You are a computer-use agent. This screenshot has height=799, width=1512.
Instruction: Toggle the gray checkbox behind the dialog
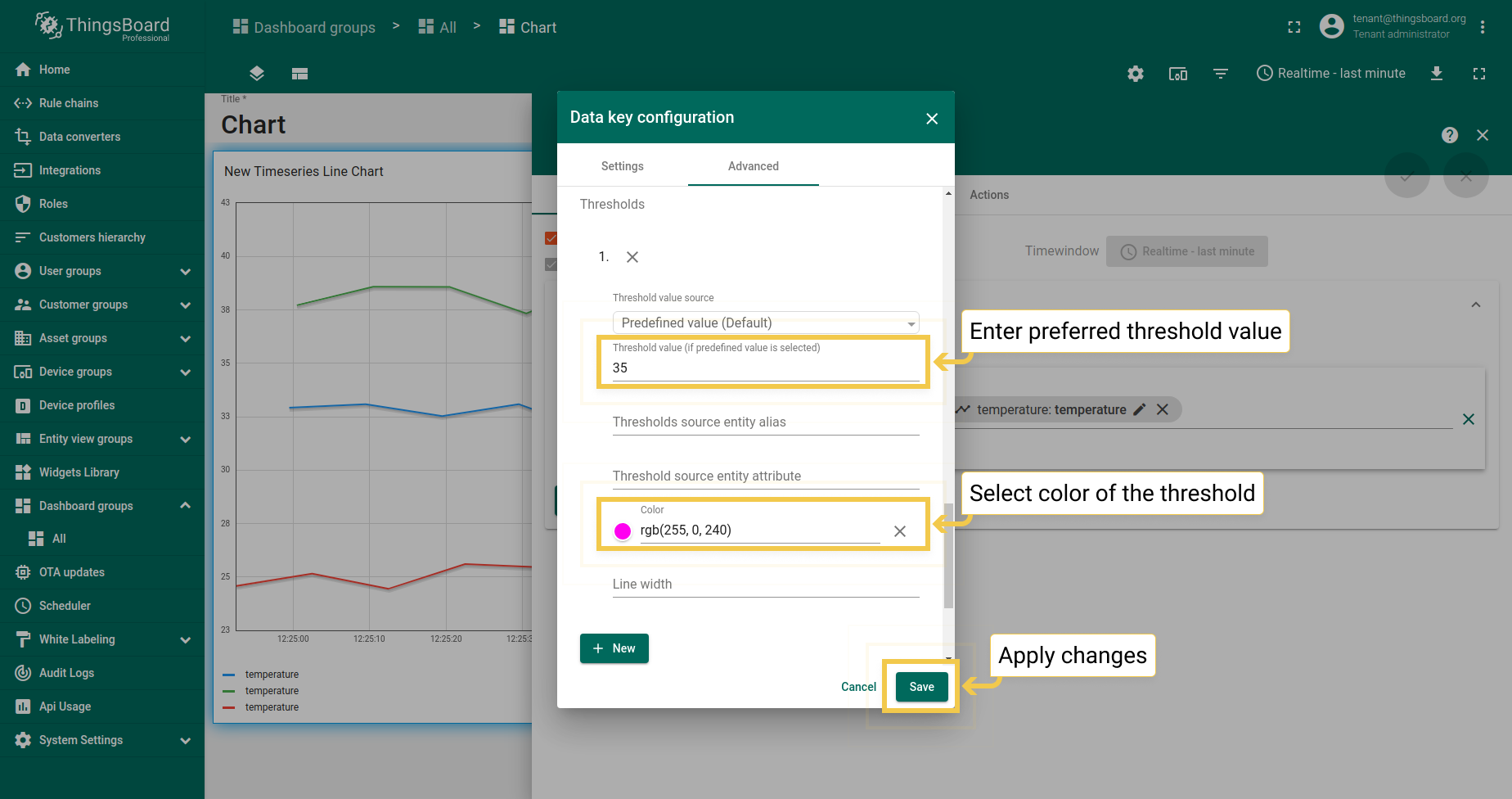coord(551,264)
